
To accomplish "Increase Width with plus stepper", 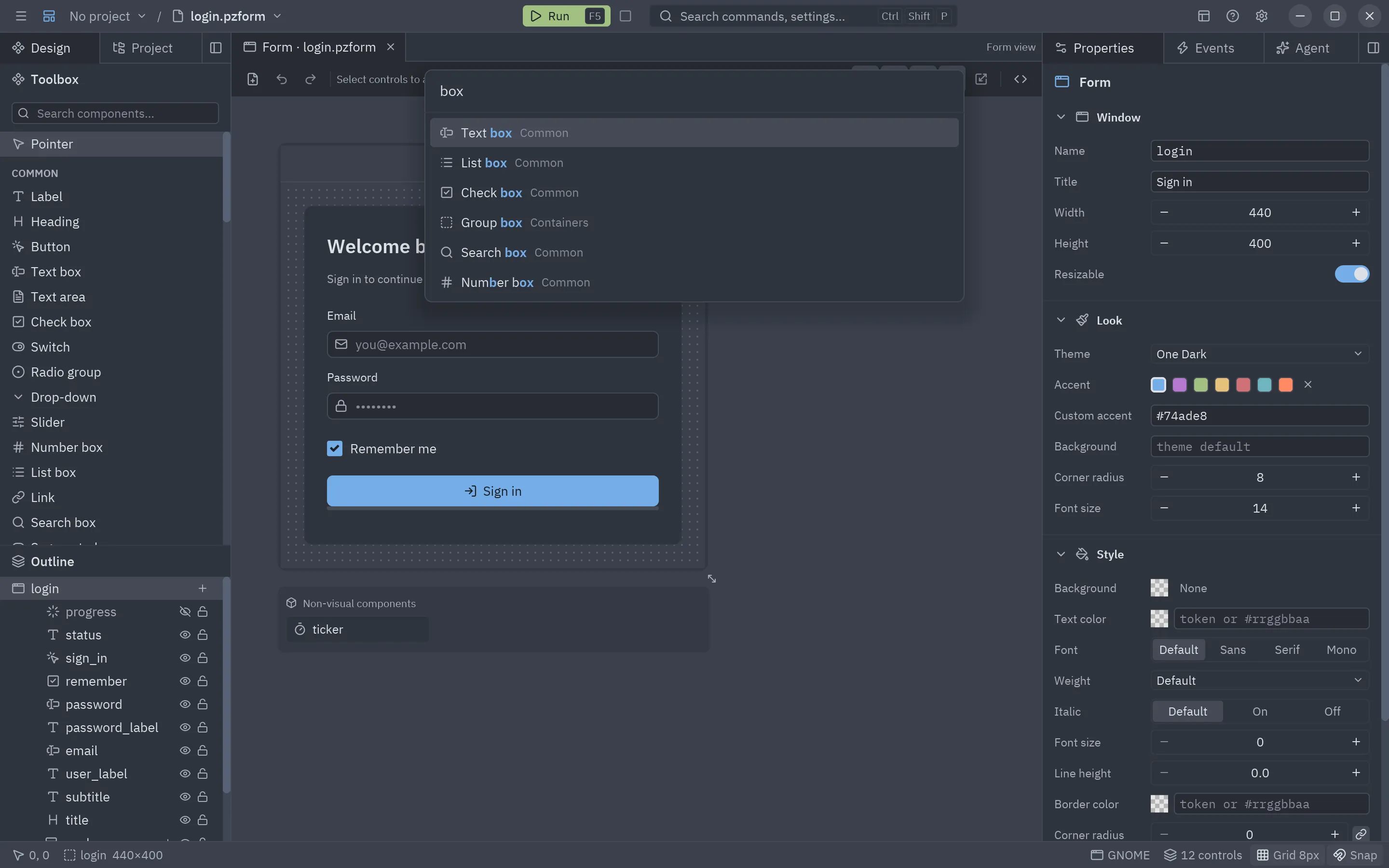I will pos(1356,212).
